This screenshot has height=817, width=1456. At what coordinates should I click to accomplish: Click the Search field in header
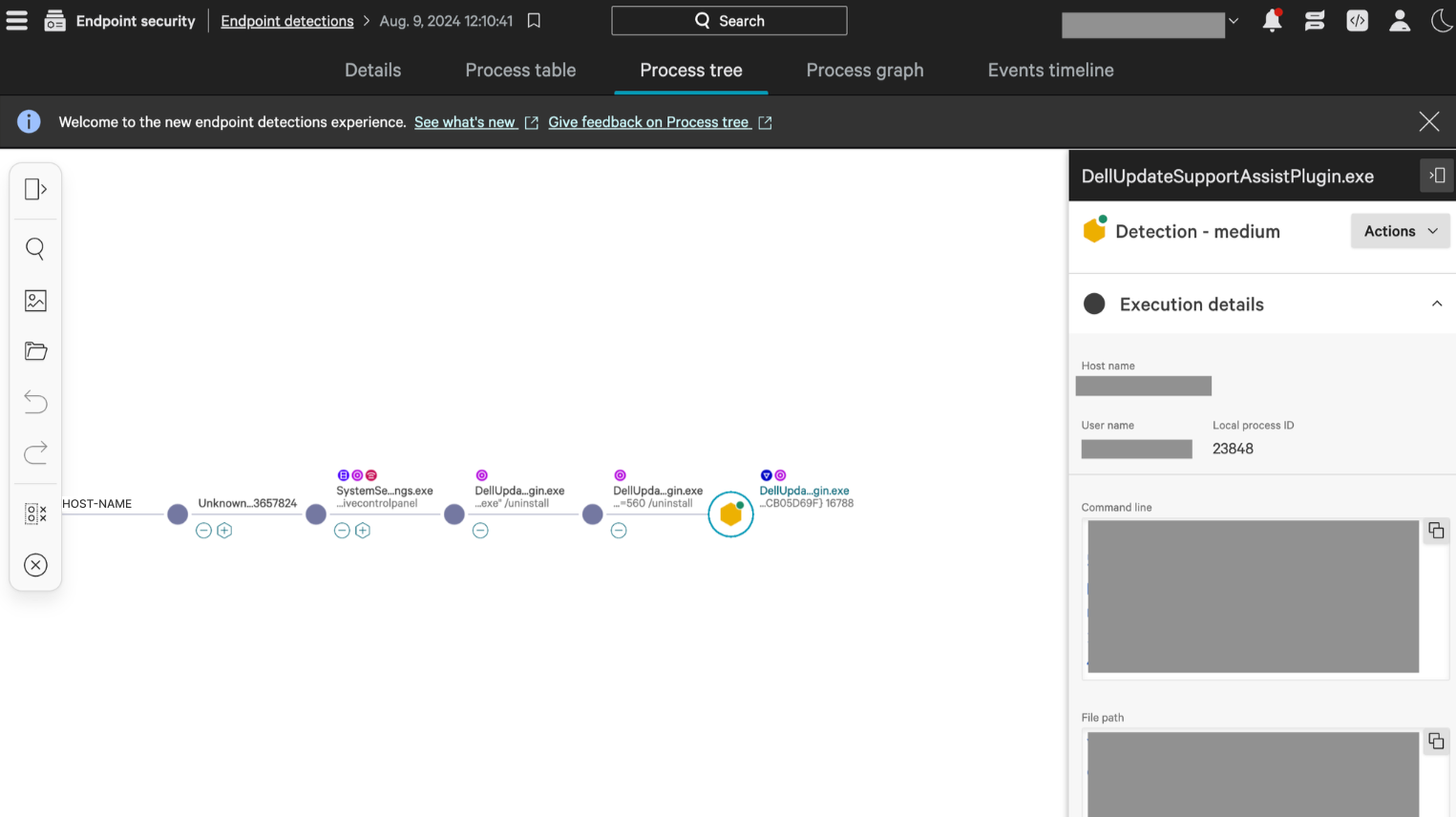728,21
